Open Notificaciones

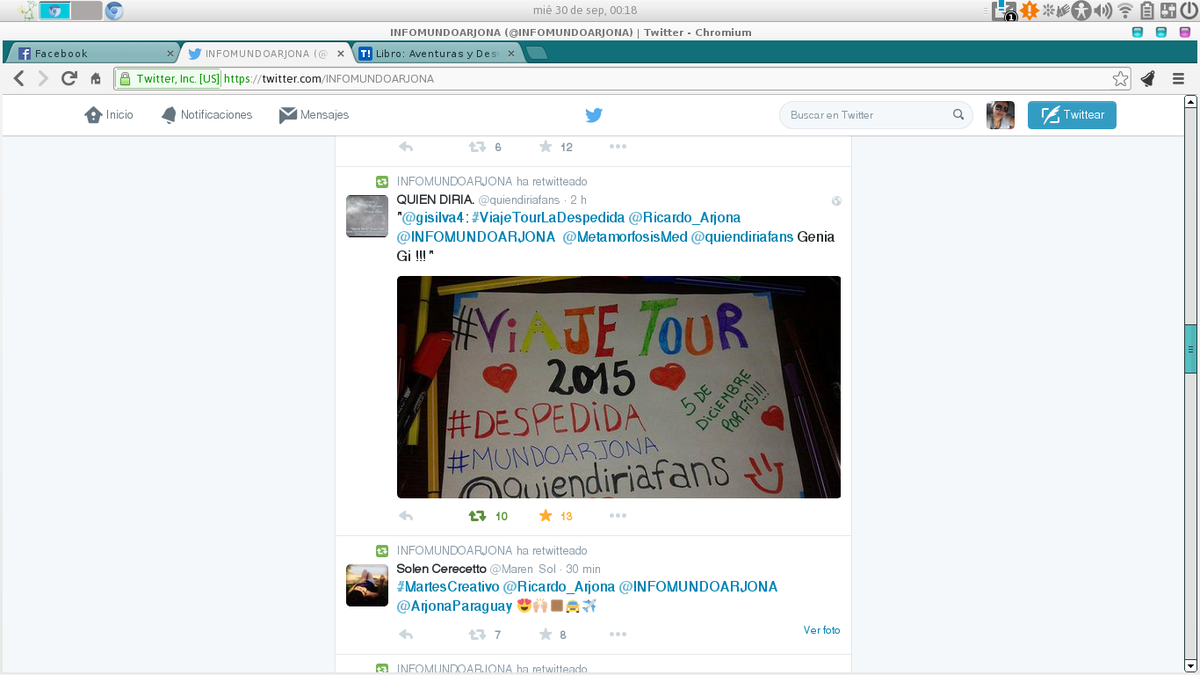[207, 115]
